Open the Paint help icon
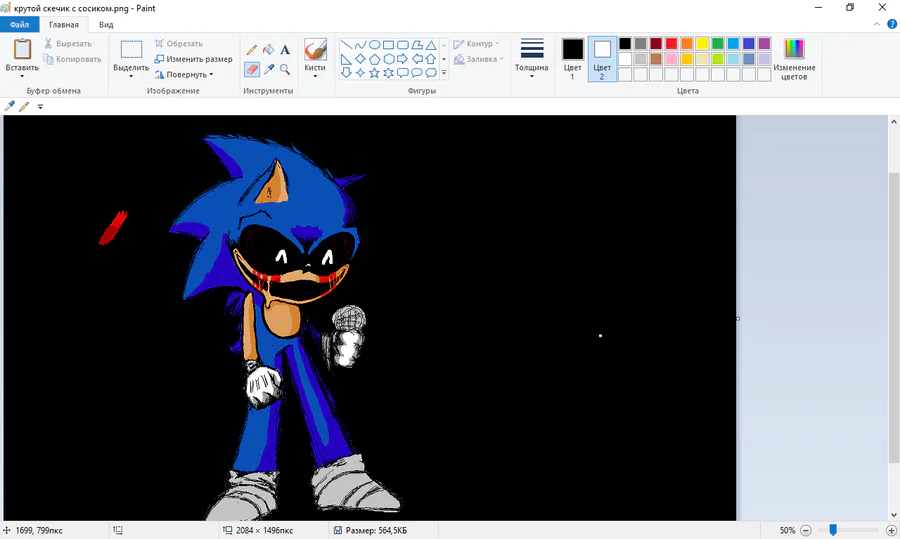The height and width of the screenshot is (539, 900). [x=892, y=24]
